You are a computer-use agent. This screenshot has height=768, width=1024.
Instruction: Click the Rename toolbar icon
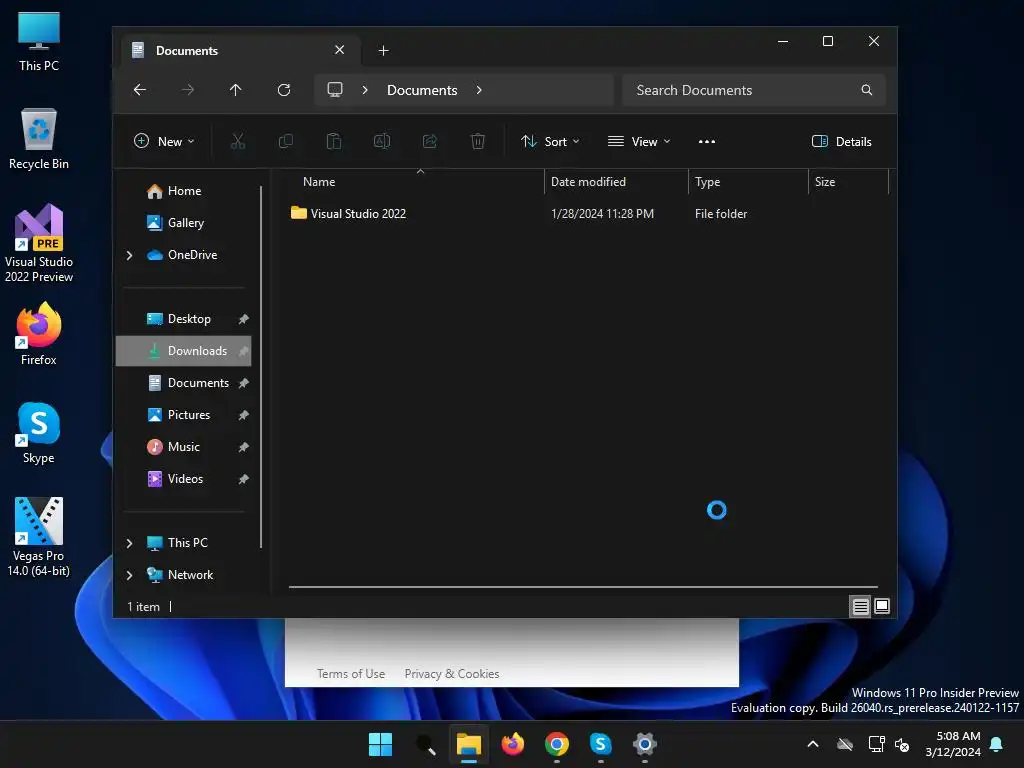pos(381,141)
